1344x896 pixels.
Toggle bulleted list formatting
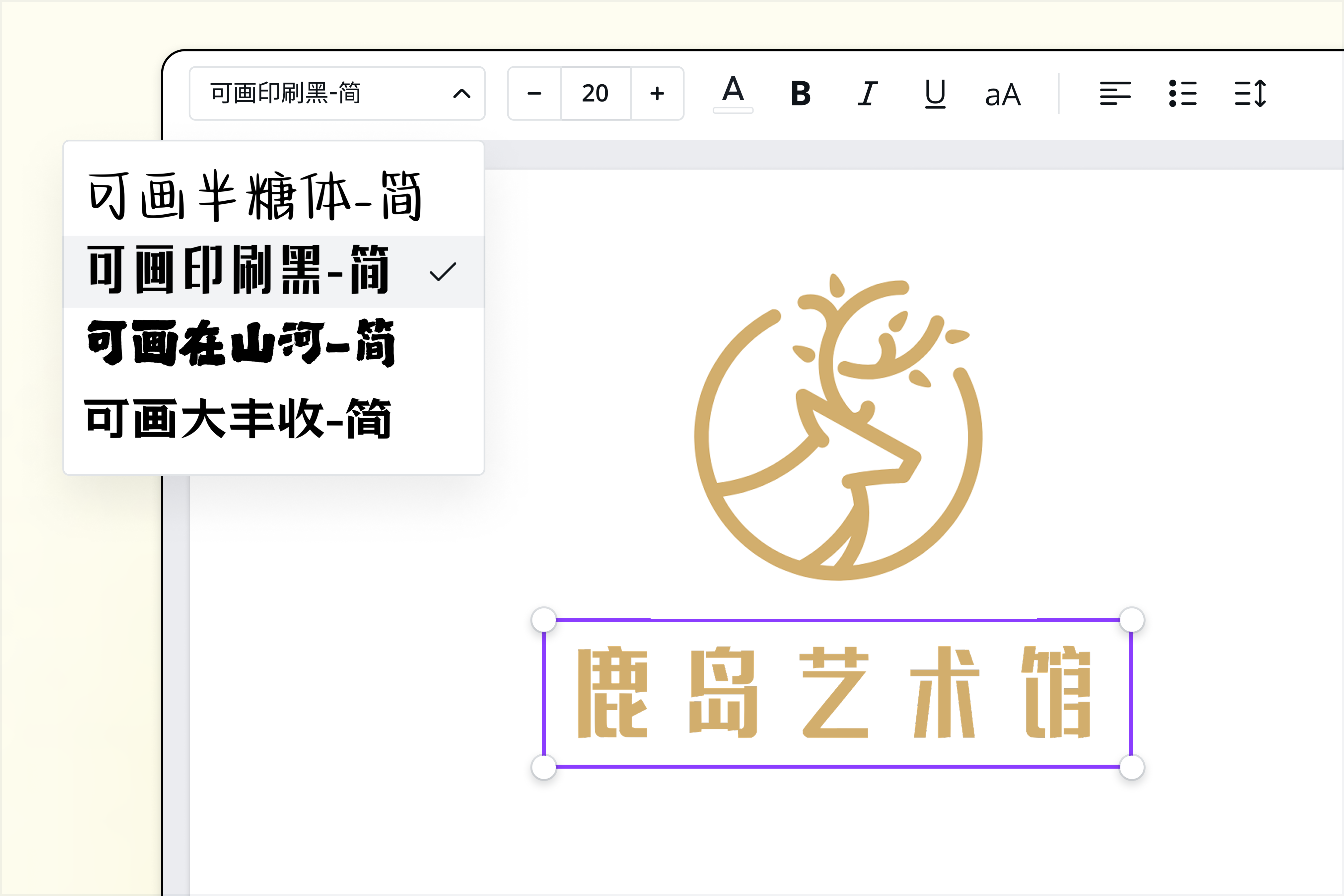1183,94
